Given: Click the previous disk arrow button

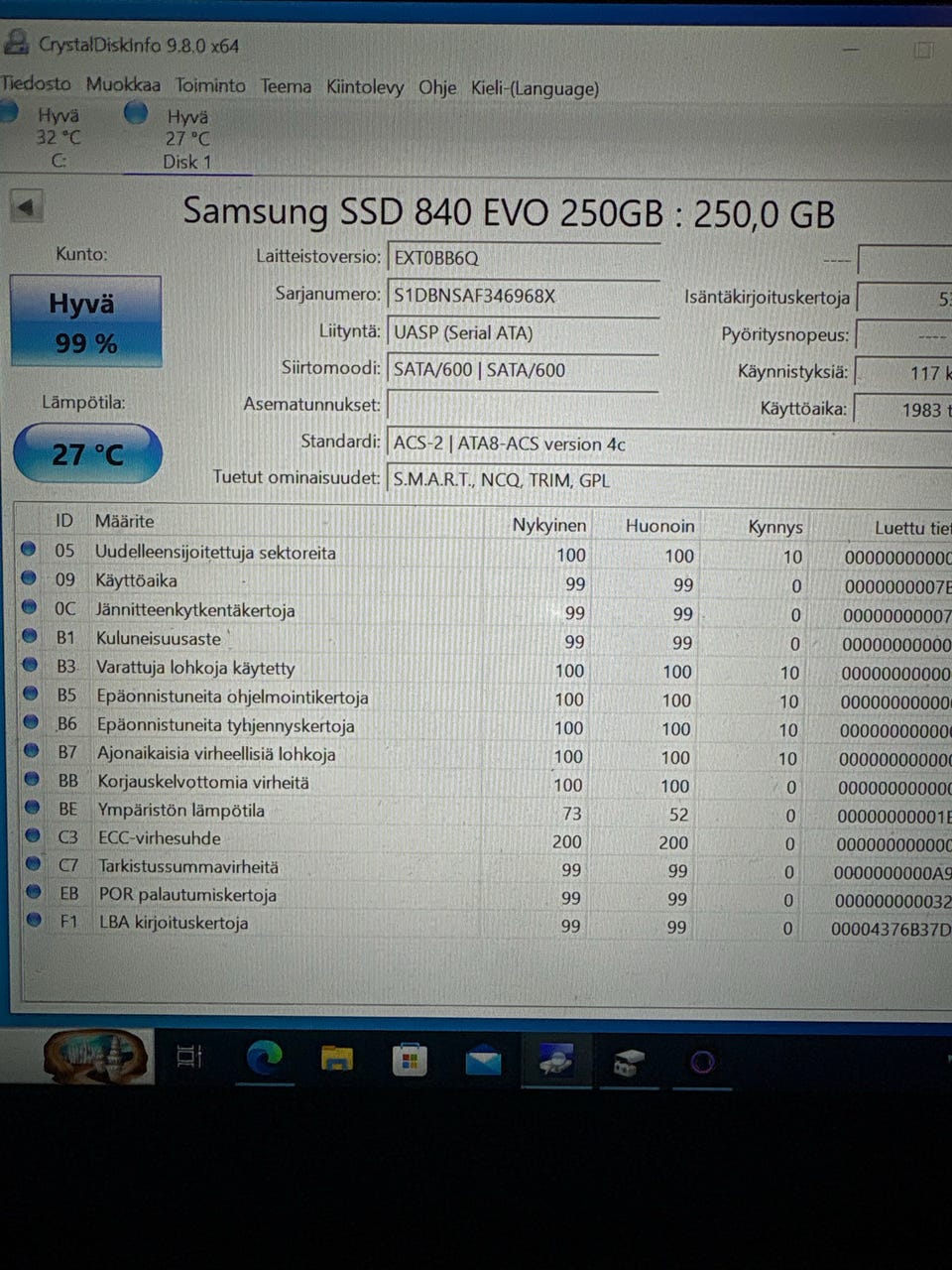Looking at the screenshot, I should (26, 207).
